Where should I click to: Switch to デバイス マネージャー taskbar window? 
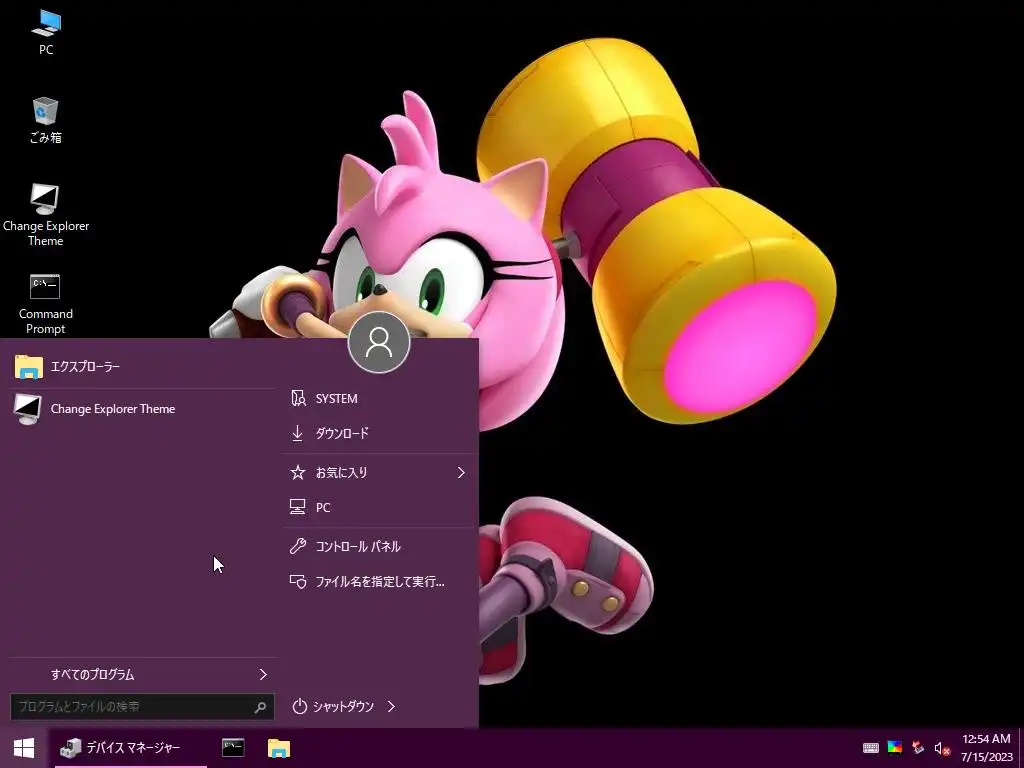[x=130, y=748]
